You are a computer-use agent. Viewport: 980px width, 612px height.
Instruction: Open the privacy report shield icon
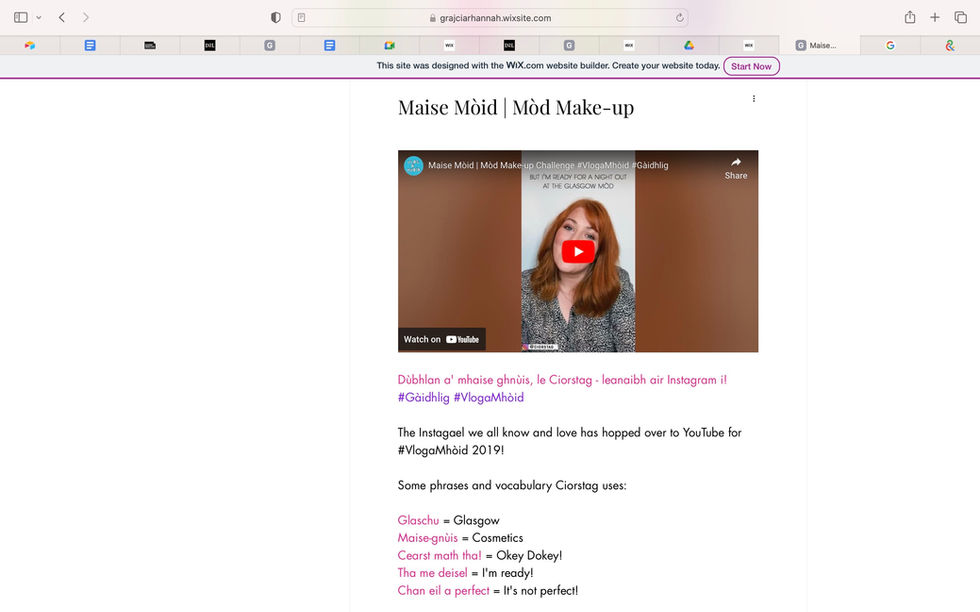click(276, 18)
